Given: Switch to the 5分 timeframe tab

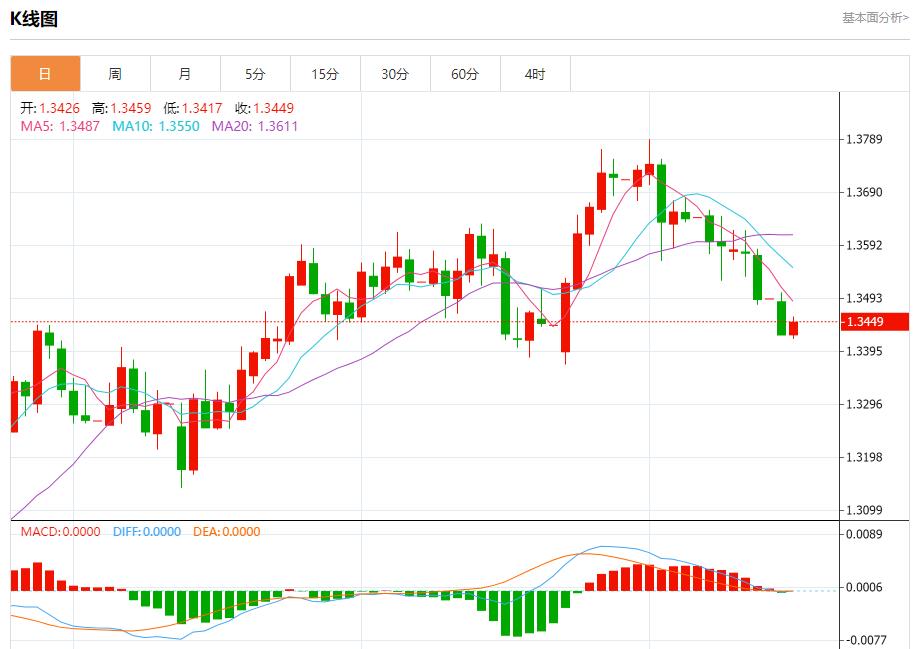Looking at the screenshot, I should (255, 74).
